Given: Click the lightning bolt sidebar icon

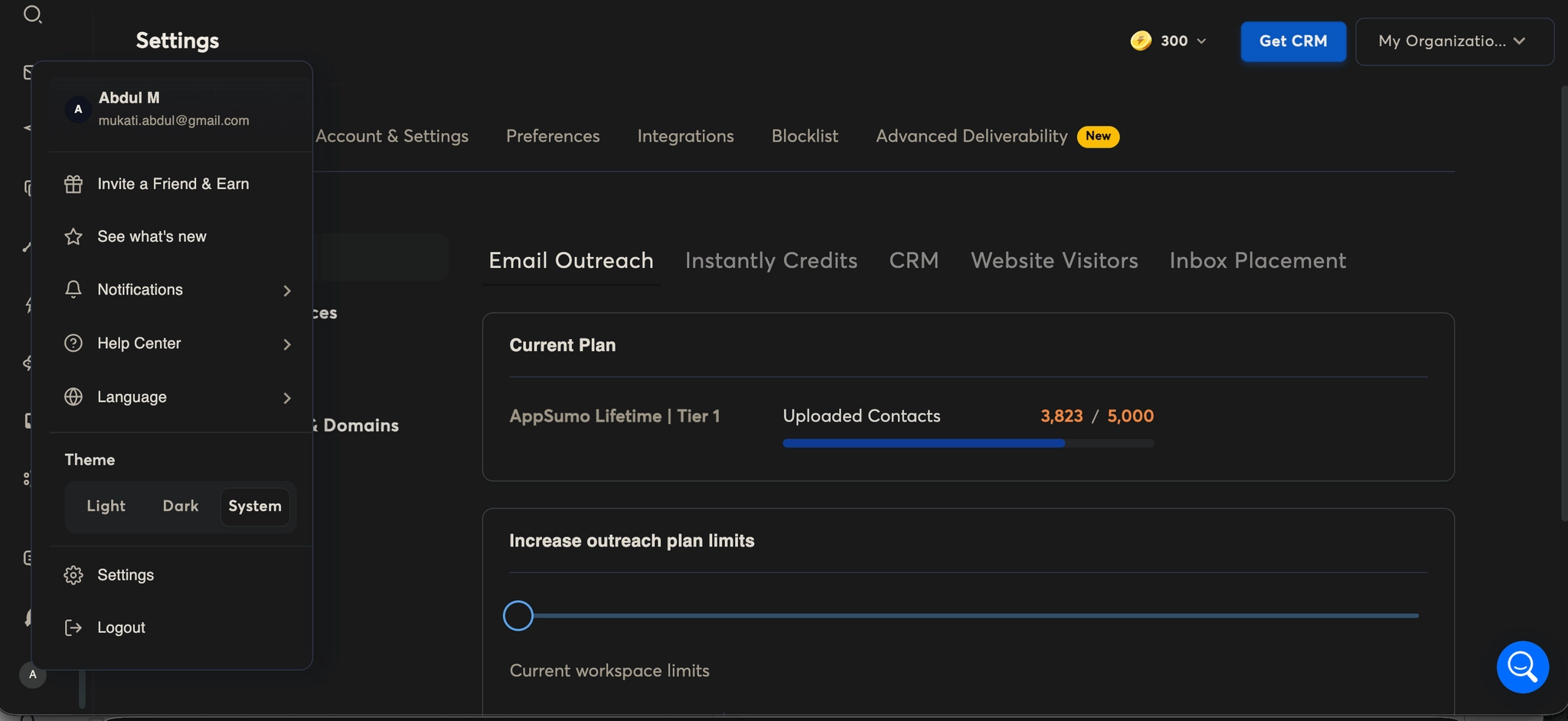Looking at the screenshot, I should 28,305.
